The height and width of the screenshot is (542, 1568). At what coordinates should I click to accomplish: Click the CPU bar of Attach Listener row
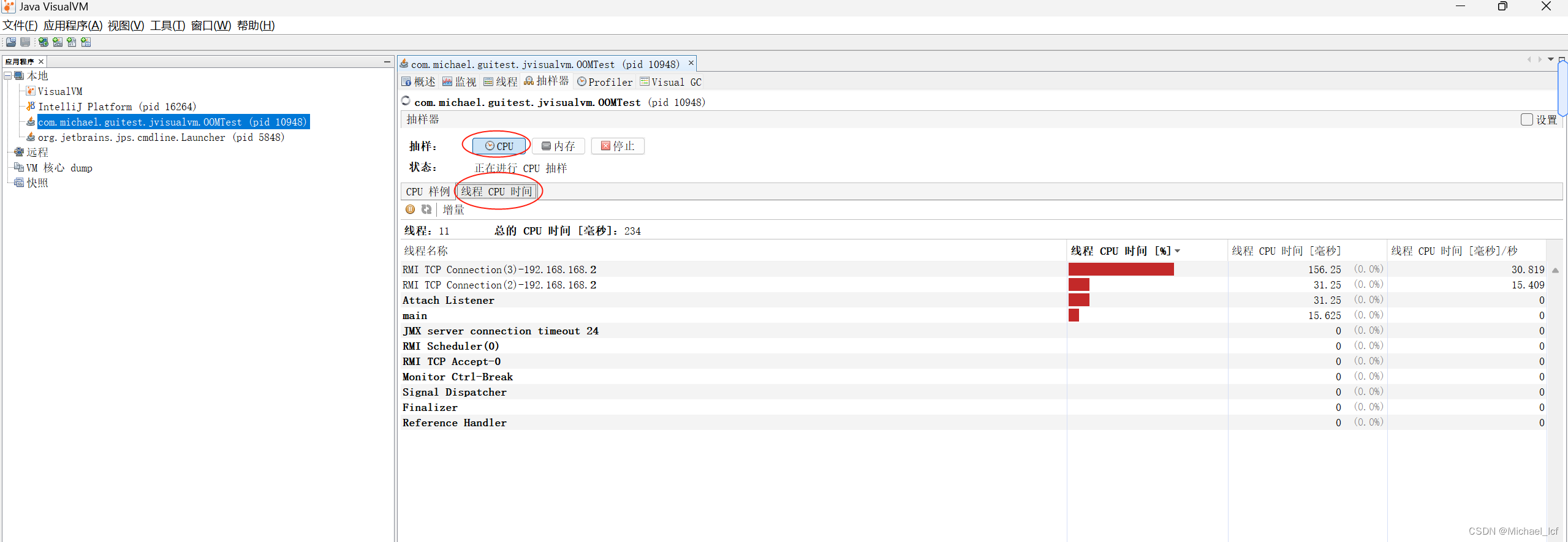click(x=1079, y=300)
